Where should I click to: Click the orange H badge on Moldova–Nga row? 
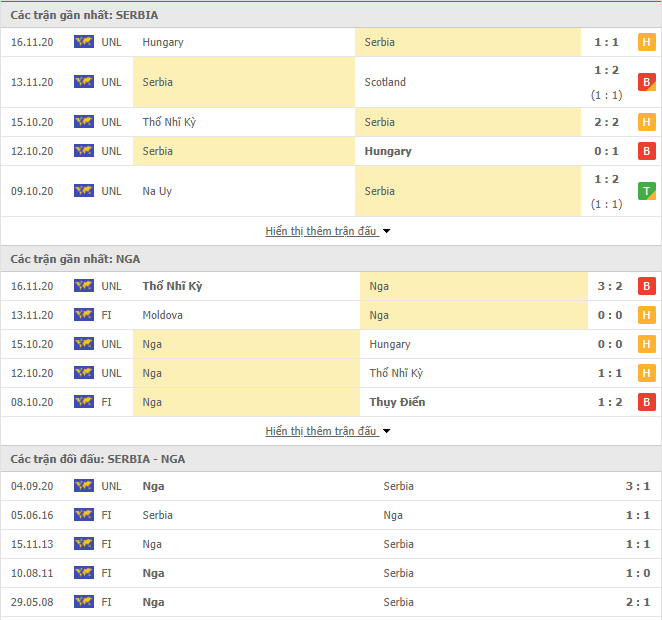point(646,315)
